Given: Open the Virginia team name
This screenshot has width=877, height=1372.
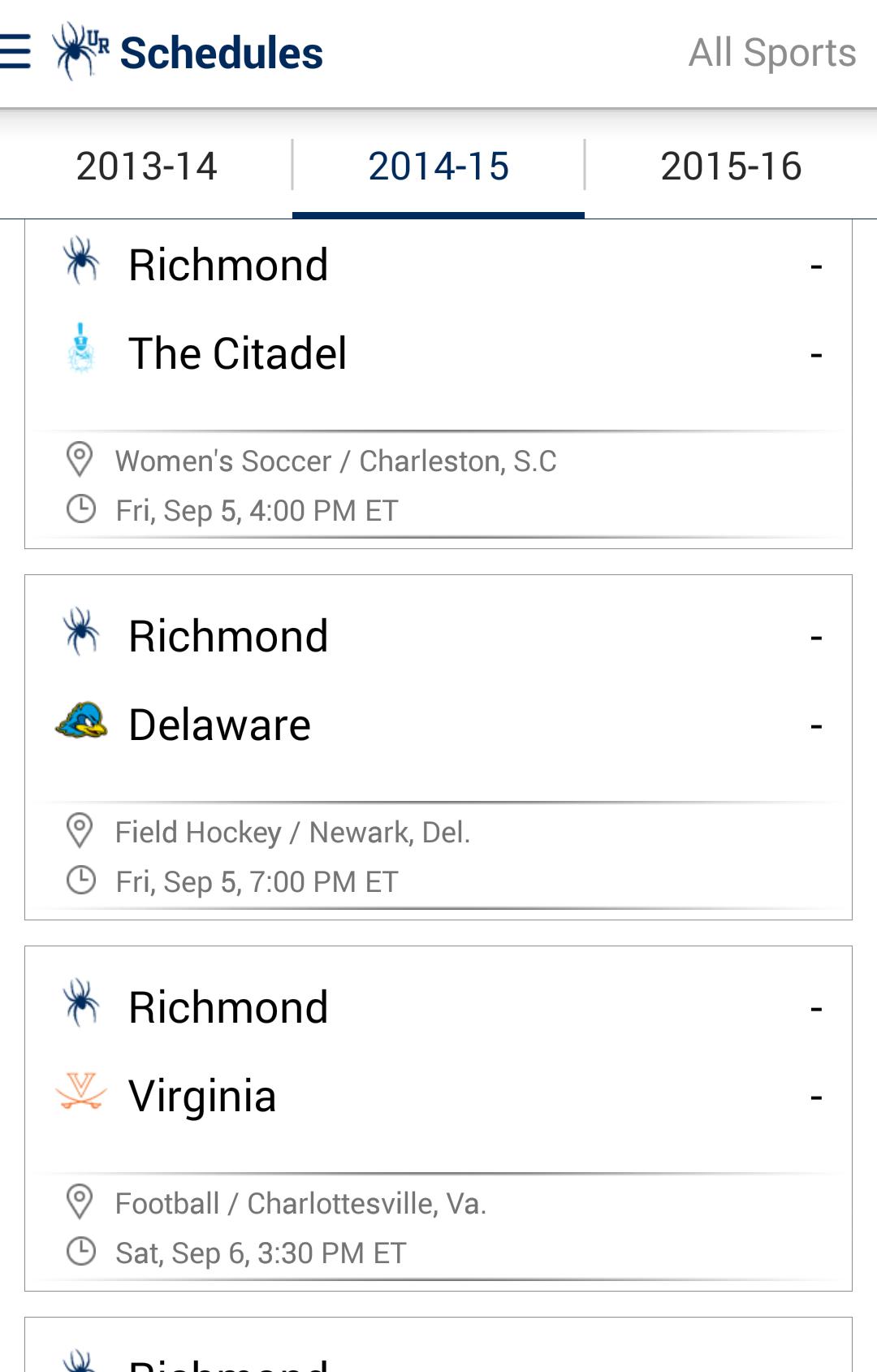Looking at the screenshot, I should click(202, 1096).
